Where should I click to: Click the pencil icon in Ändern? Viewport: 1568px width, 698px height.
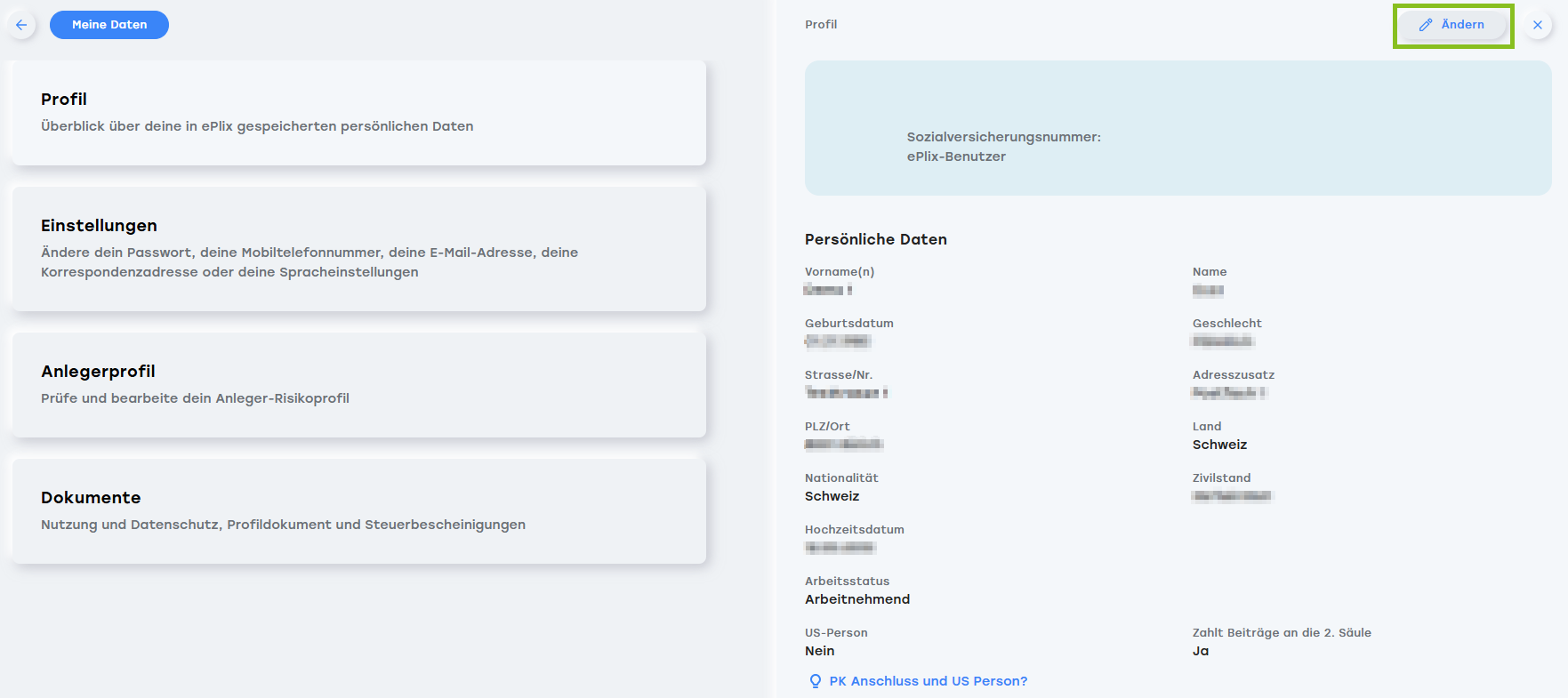(1426, 25)
